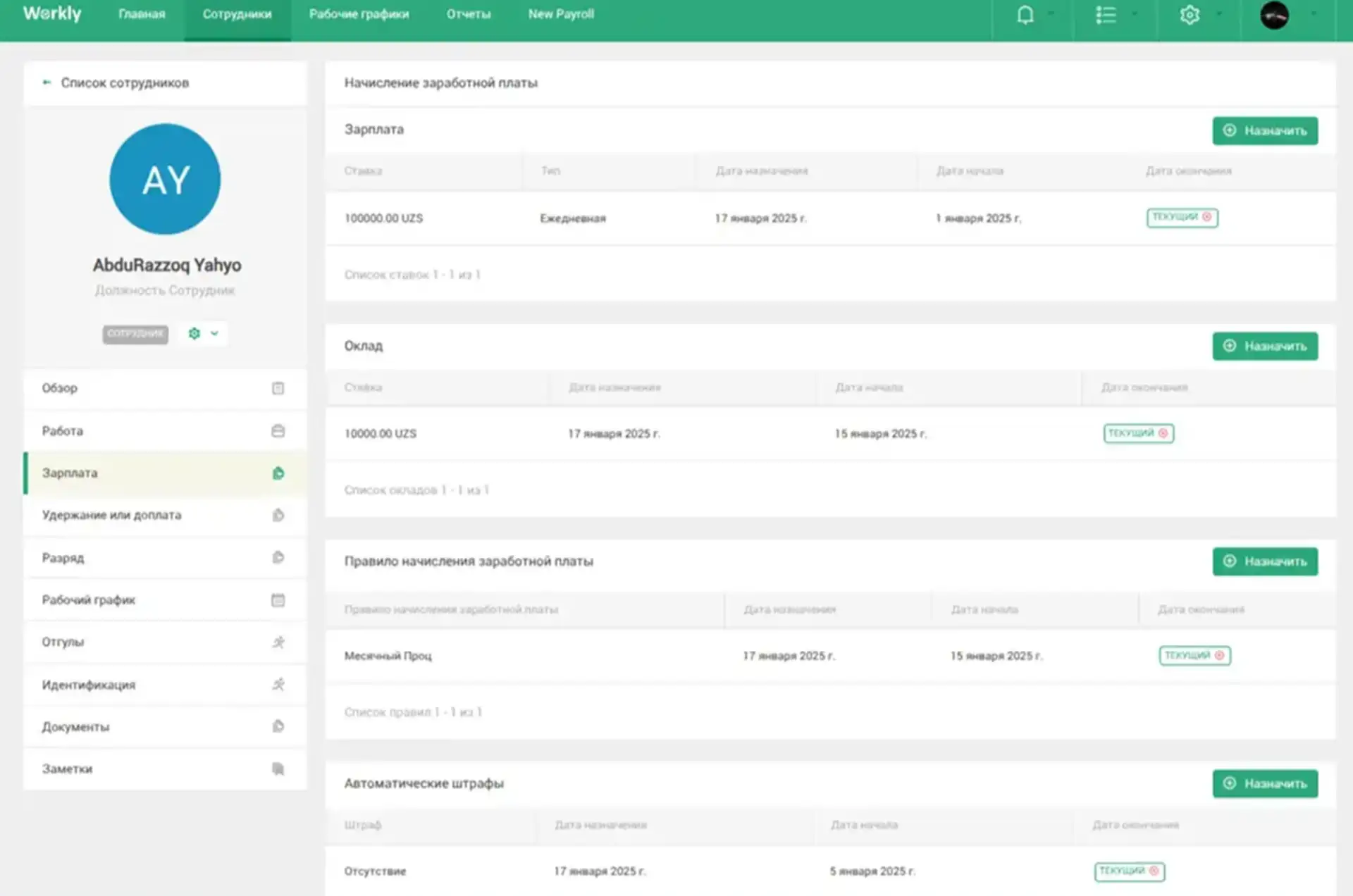Click the notification bell icon
Image resolution: width=1353 pixels, height=896 pixels.
pos(1025,15)
